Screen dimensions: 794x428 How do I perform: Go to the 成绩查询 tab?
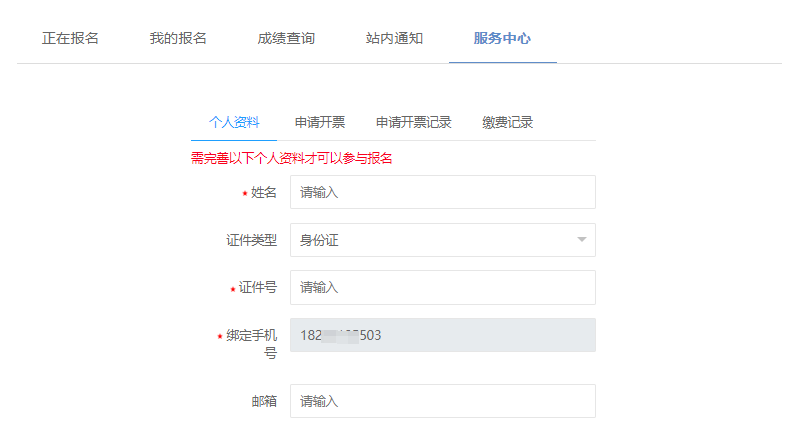tap(286, 39)
